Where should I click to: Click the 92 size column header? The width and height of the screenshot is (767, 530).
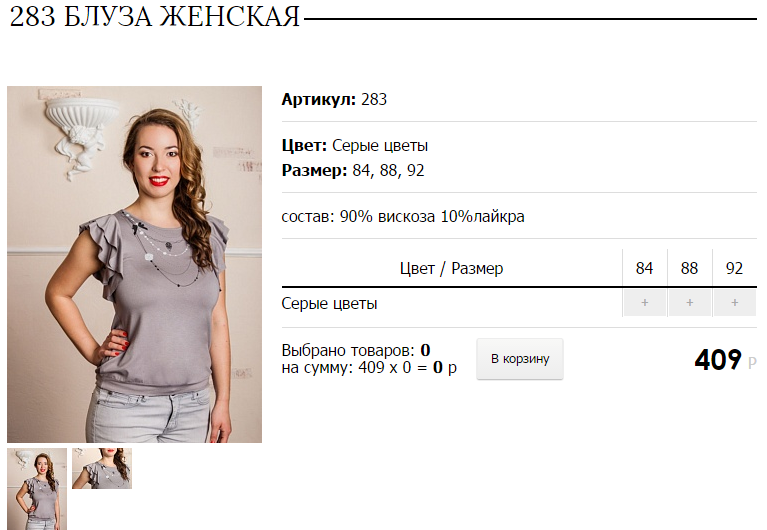tap(734, 268)
